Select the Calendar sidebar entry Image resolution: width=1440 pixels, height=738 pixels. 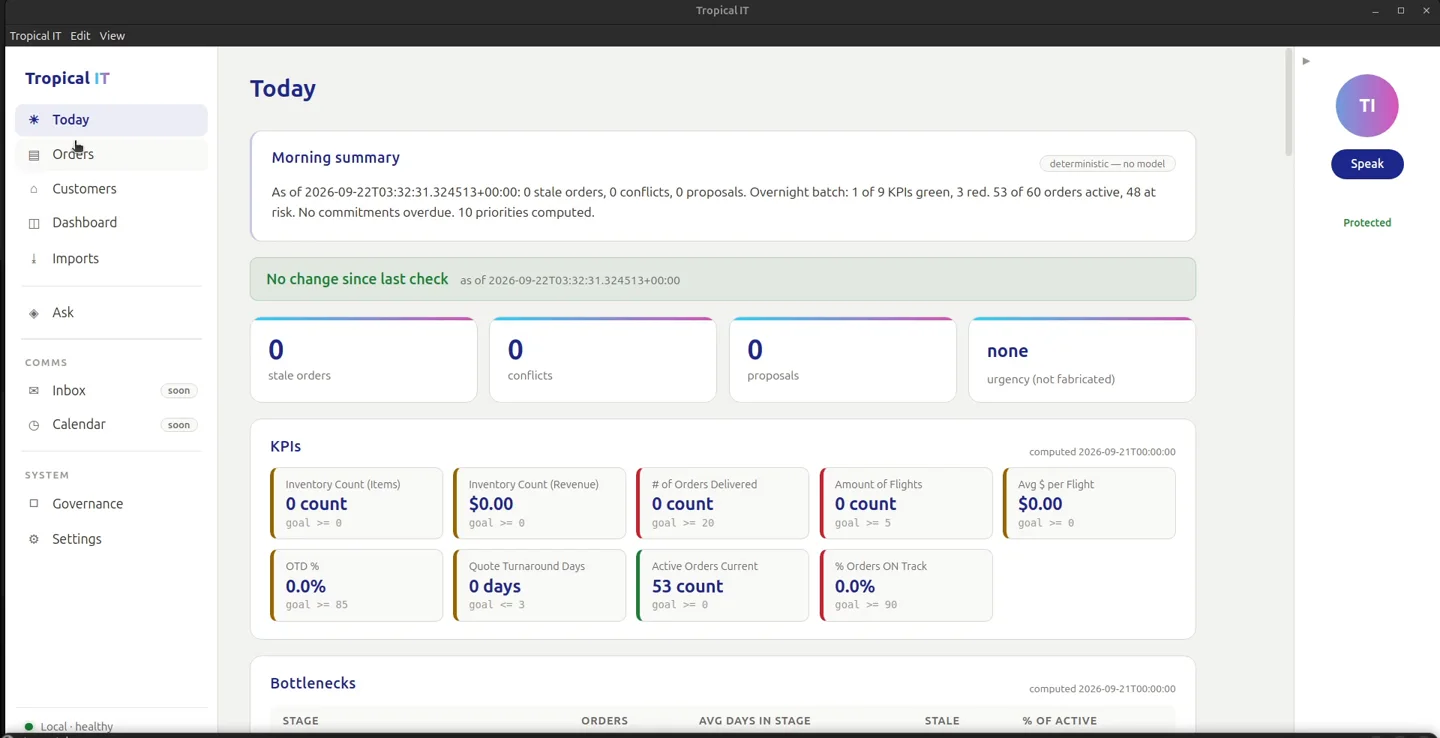[111, 425]
